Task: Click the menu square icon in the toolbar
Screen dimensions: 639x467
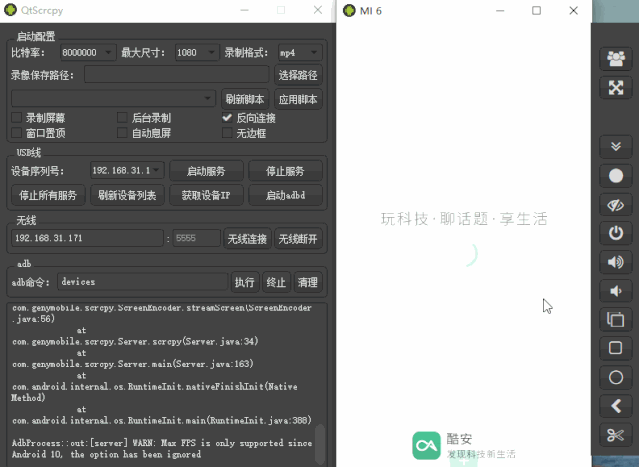Action: pos(616,348)
